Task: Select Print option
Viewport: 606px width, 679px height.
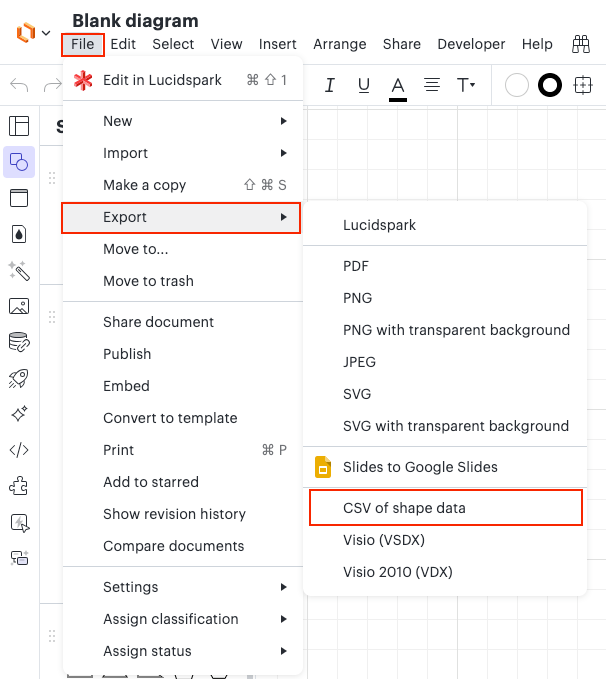Action: tap(182, 451)
